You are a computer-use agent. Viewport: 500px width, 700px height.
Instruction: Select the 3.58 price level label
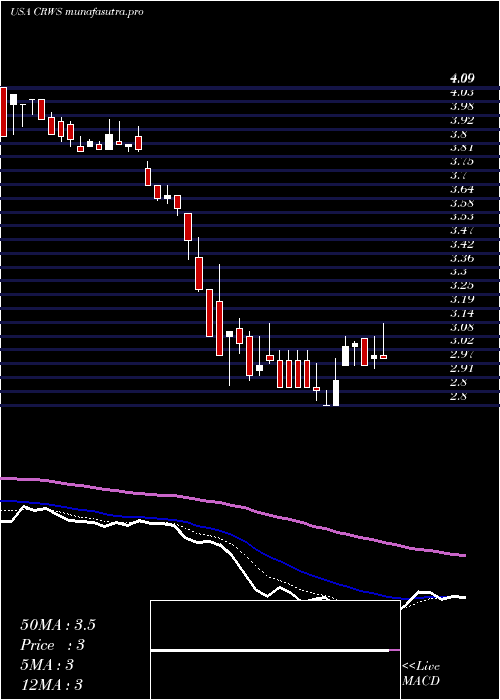pos(462,203)
